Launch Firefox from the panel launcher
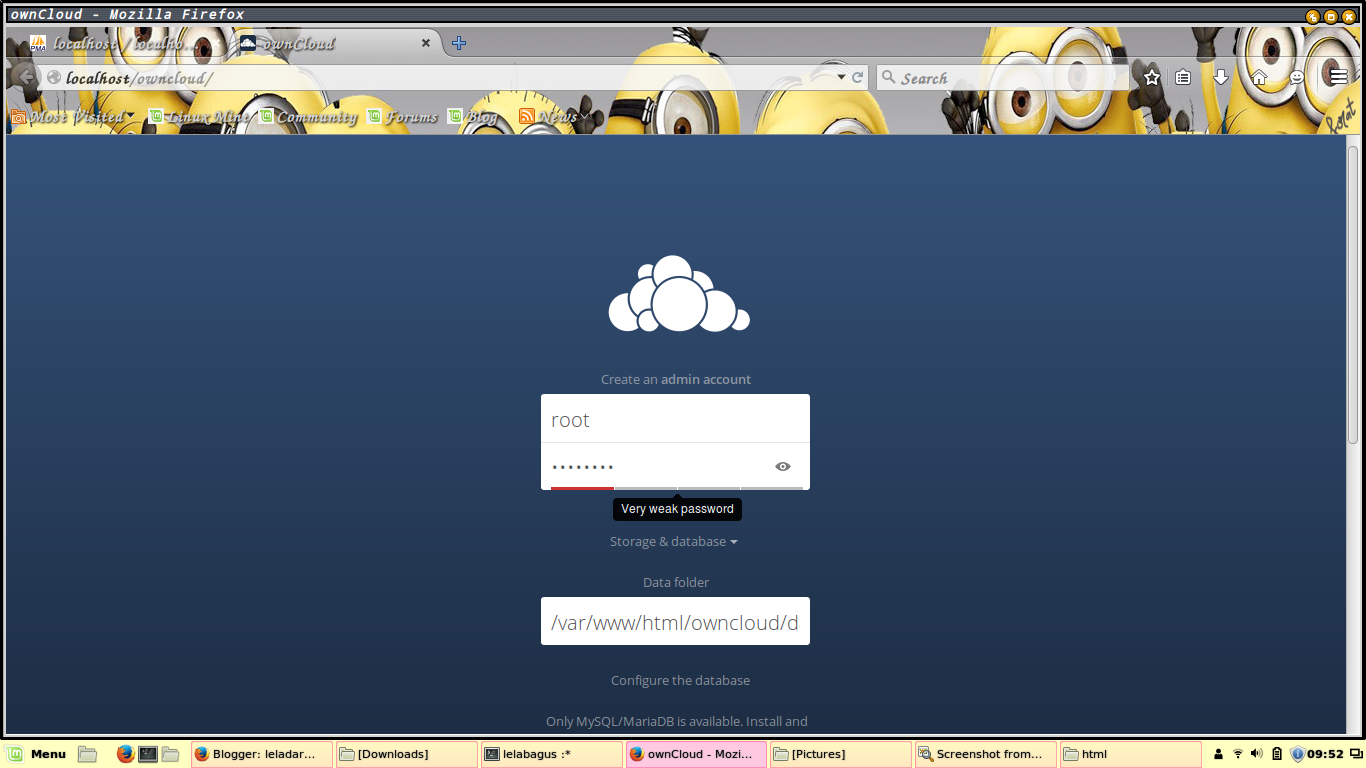1366x768 pixels. click(125, 754)
